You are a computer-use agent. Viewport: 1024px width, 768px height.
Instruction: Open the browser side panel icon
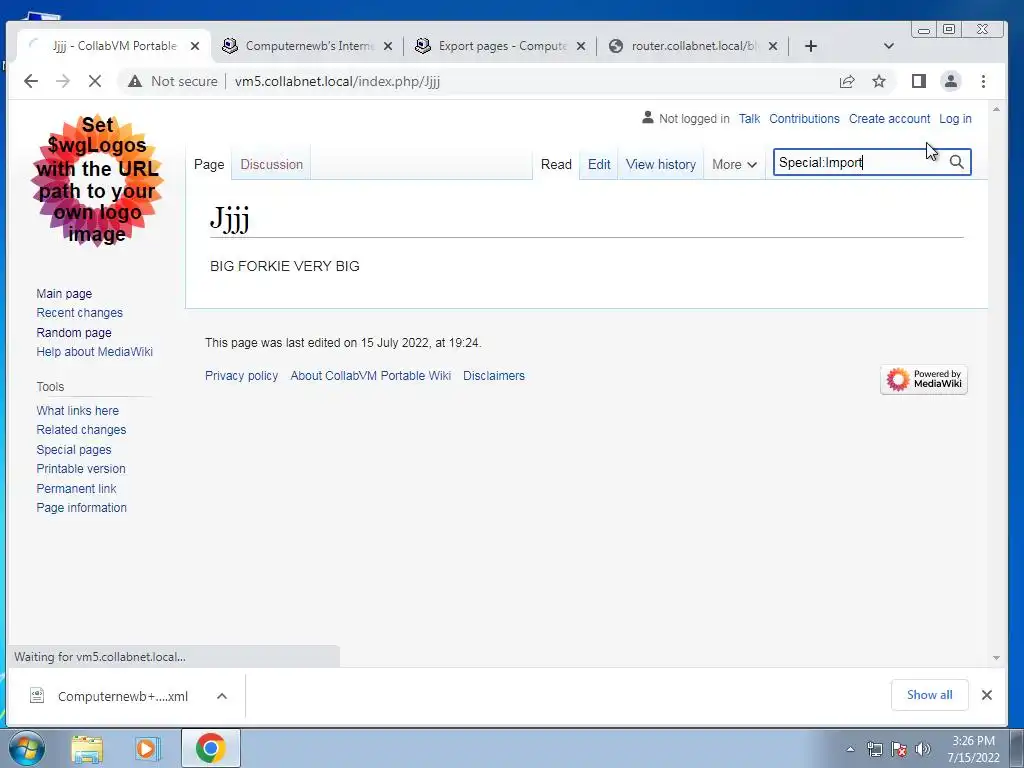pos(919,81)
